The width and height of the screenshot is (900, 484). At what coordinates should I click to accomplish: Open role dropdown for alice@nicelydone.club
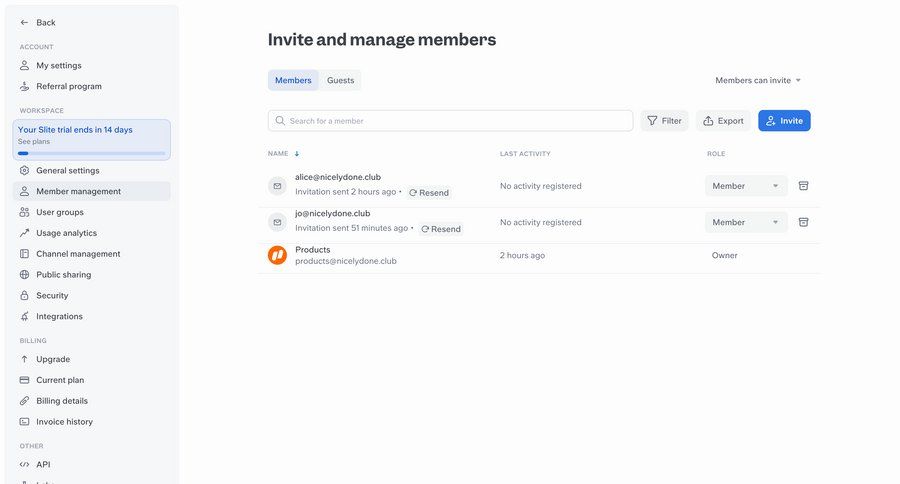746,186
